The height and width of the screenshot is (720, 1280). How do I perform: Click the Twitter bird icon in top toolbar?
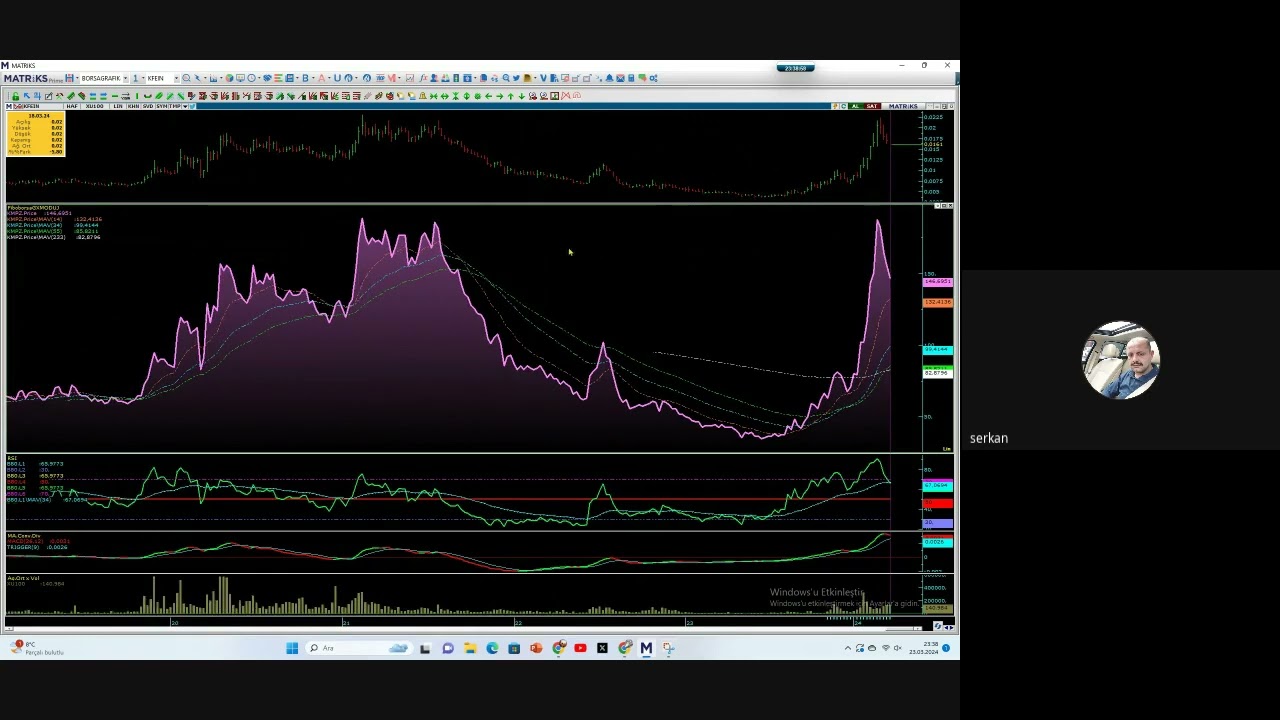tap(516, 78)
